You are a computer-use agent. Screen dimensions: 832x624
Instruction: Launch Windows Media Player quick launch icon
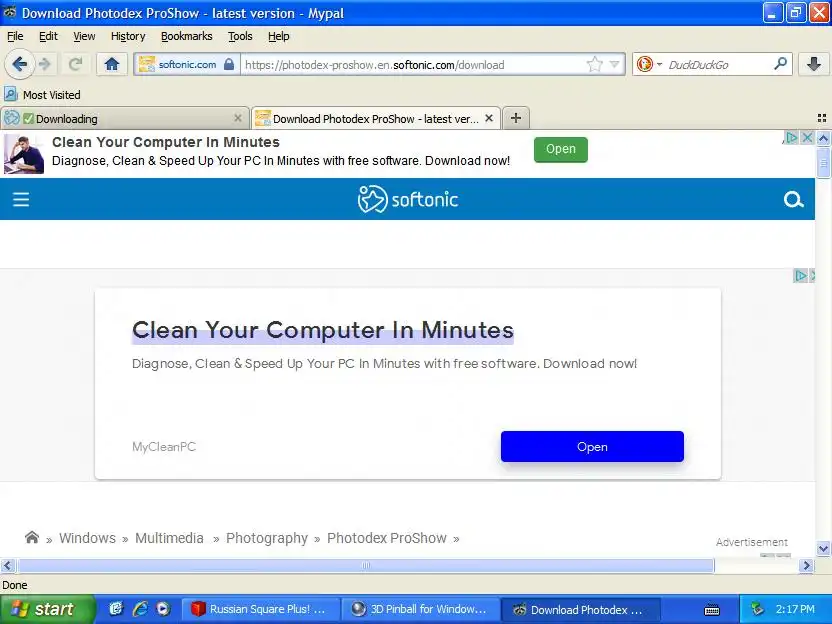(163, 609)
